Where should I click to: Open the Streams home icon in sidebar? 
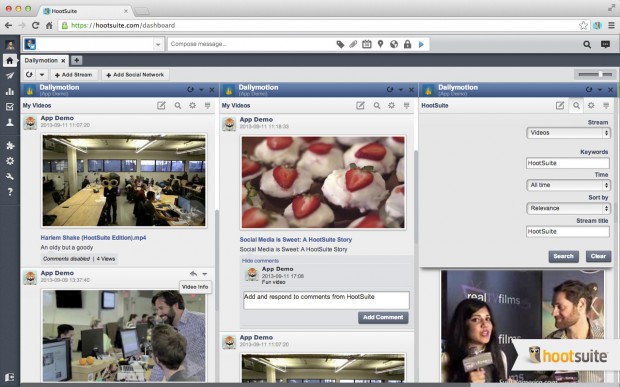coord(9,60)
